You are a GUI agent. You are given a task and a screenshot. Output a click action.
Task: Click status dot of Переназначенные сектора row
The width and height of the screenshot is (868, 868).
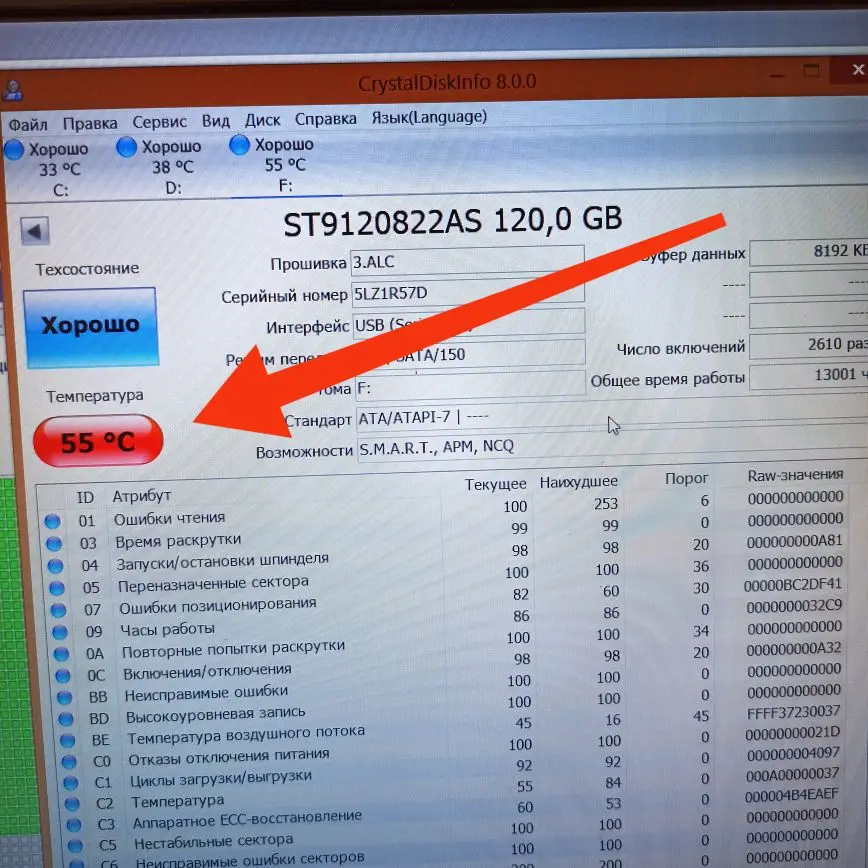click(57, 588)
